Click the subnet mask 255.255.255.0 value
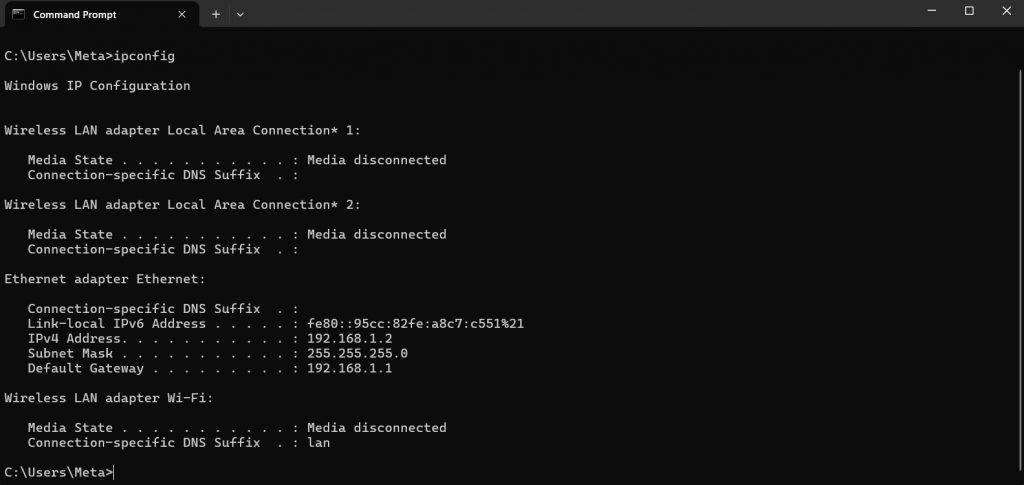1024x485 pixels. (357, 354)
